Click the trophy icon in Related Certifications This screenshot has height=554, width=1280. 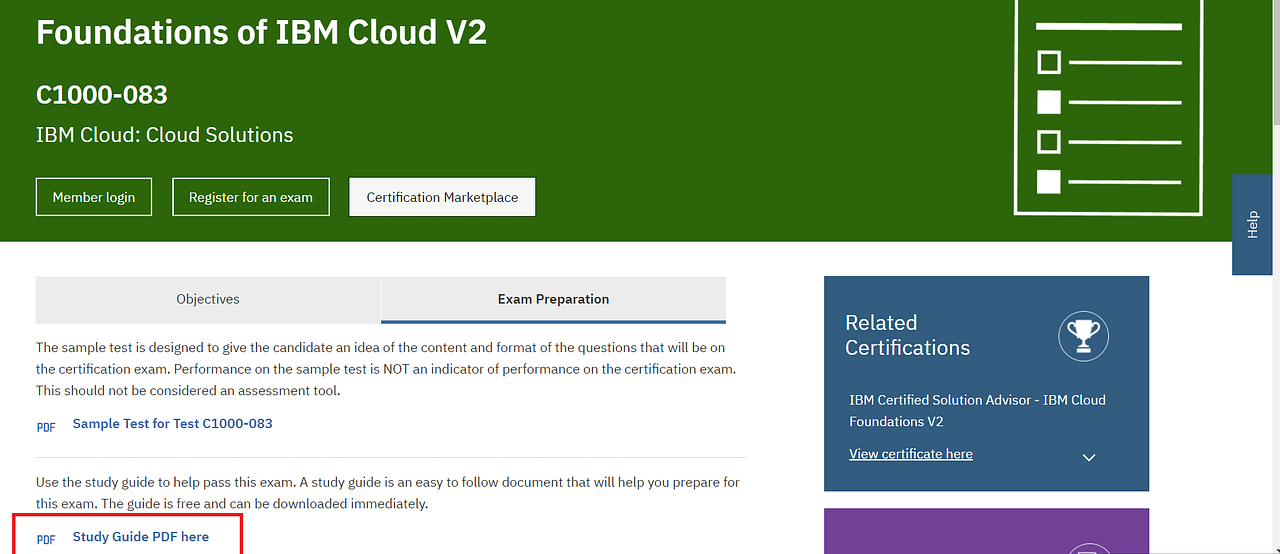coord(1084,335)
